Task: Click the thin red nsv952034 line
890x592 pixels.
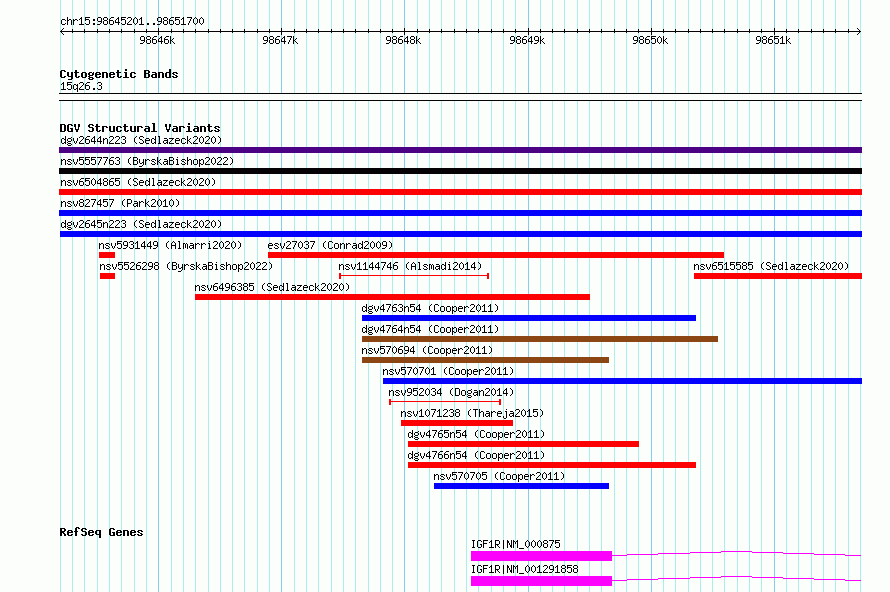Action: (x=445, y=402)
